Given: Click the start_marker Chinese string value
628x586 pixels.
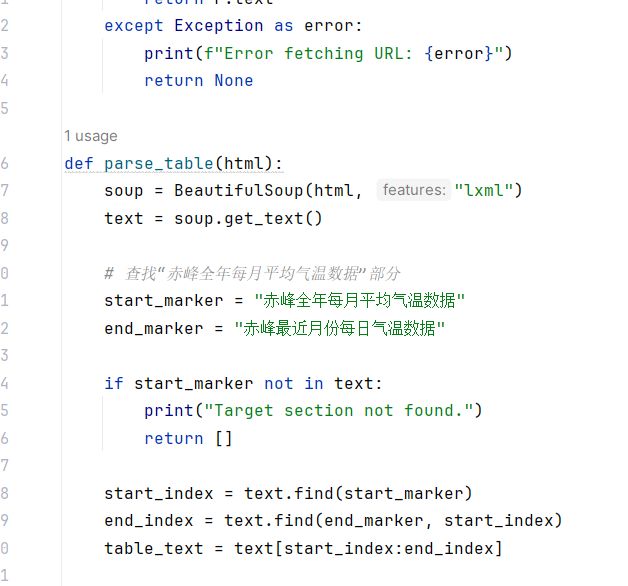Looking at the screenshot, I should (x=359, y=300).
